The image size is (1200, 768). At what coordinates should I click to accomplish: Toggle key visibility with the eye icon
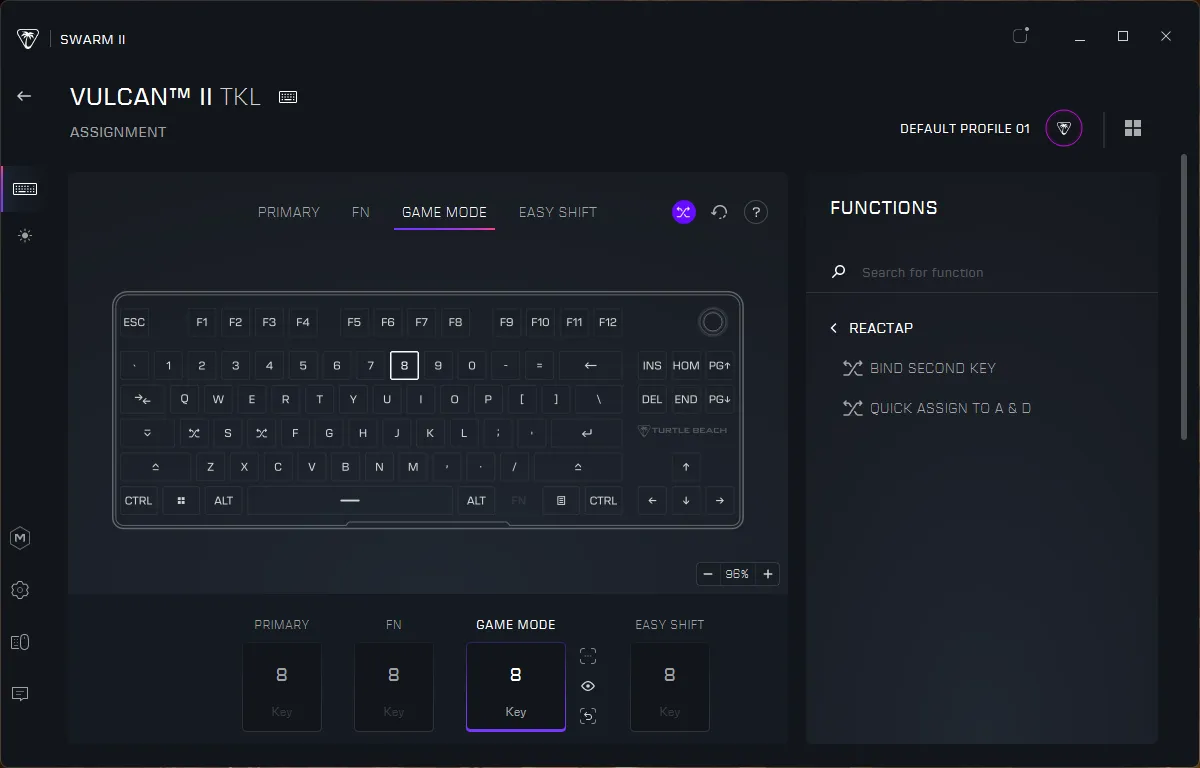point(588,686)
